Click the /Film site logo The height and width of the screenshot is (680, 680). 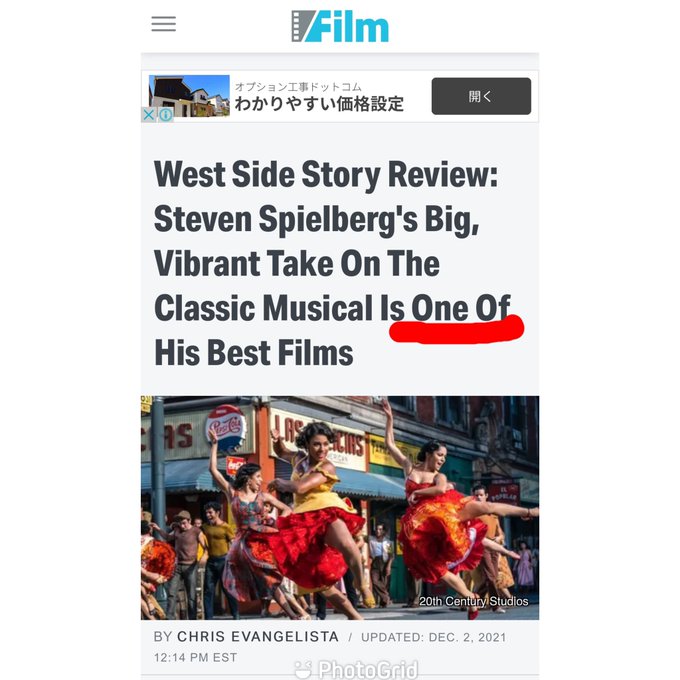tap(340, 26)
